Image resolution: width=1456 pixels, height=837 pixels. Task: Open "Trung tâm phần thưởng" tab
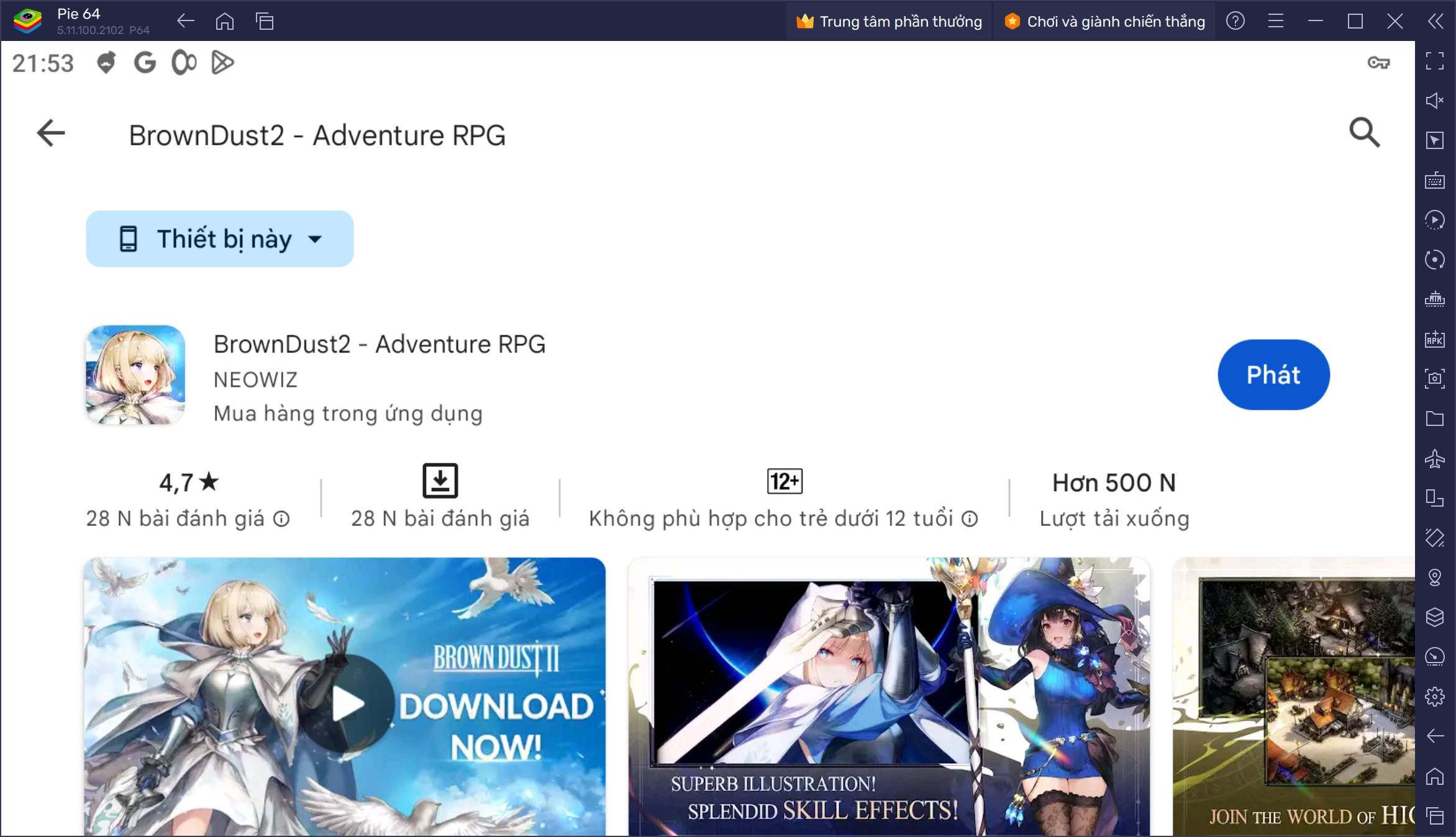[x=890, y=22]
